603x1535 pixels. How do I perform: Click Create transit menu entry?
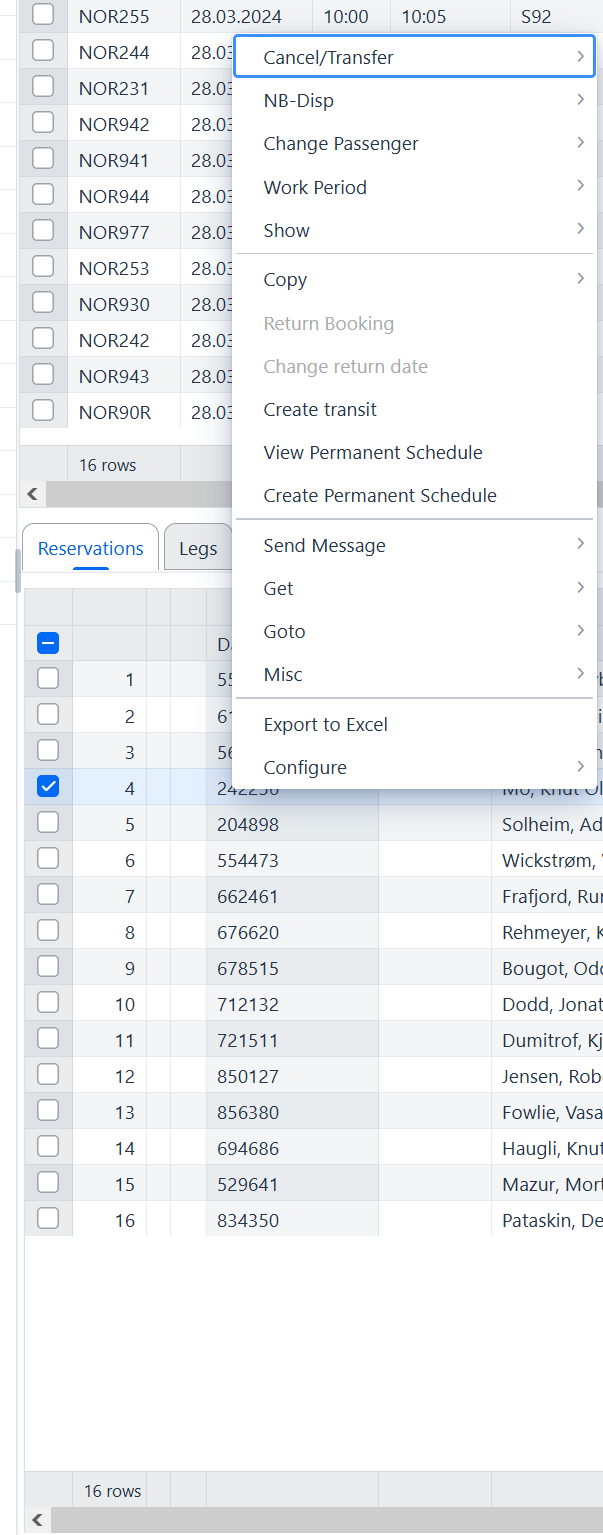point(320,410)
